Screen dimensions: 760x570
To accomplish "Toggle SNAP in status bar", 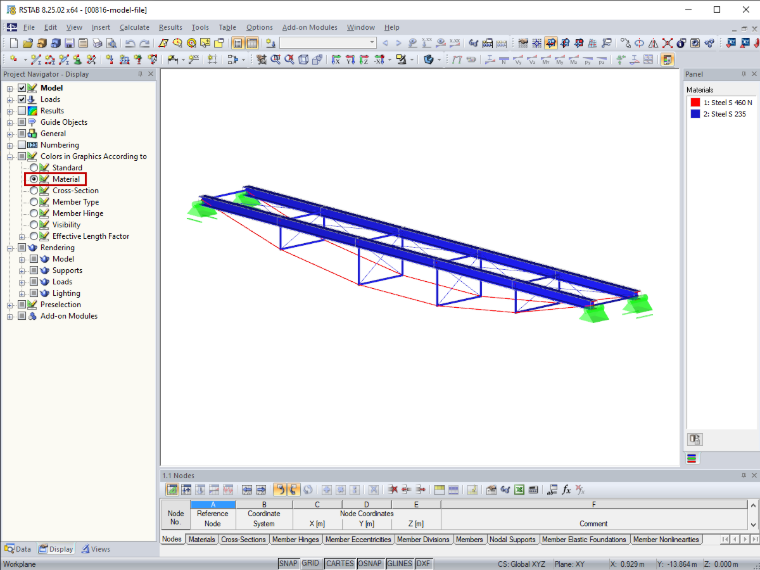I will (288, 563).
